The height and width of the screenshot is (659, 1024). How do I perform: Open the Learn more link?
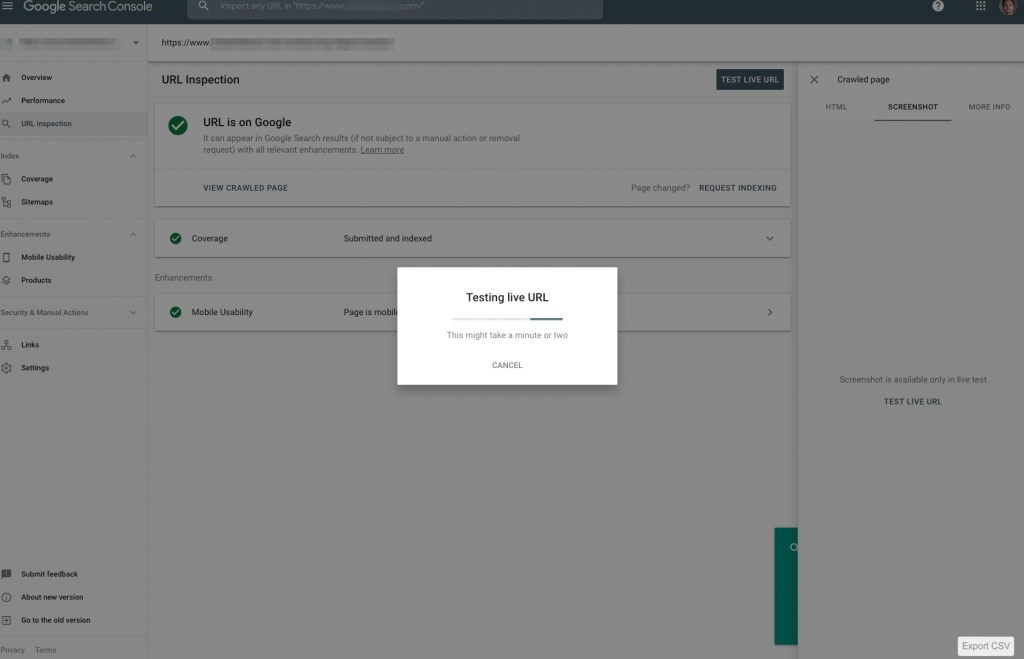point(382,150)
